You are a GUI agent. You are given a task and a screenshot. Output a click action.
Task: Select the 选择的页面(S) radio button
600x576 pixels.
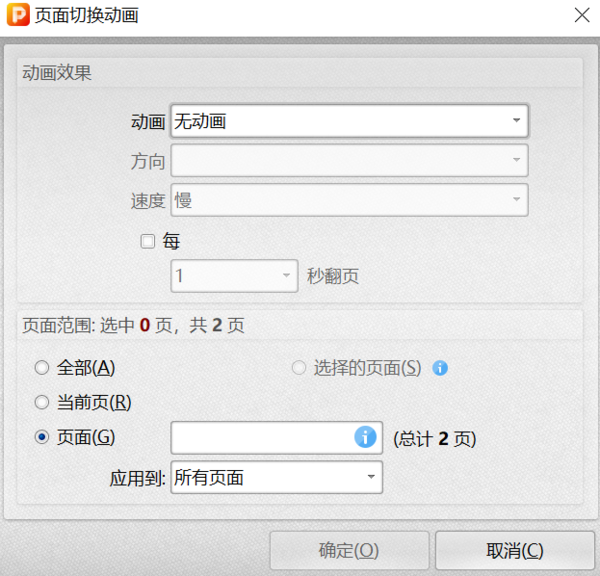click(x=299, y=368)
